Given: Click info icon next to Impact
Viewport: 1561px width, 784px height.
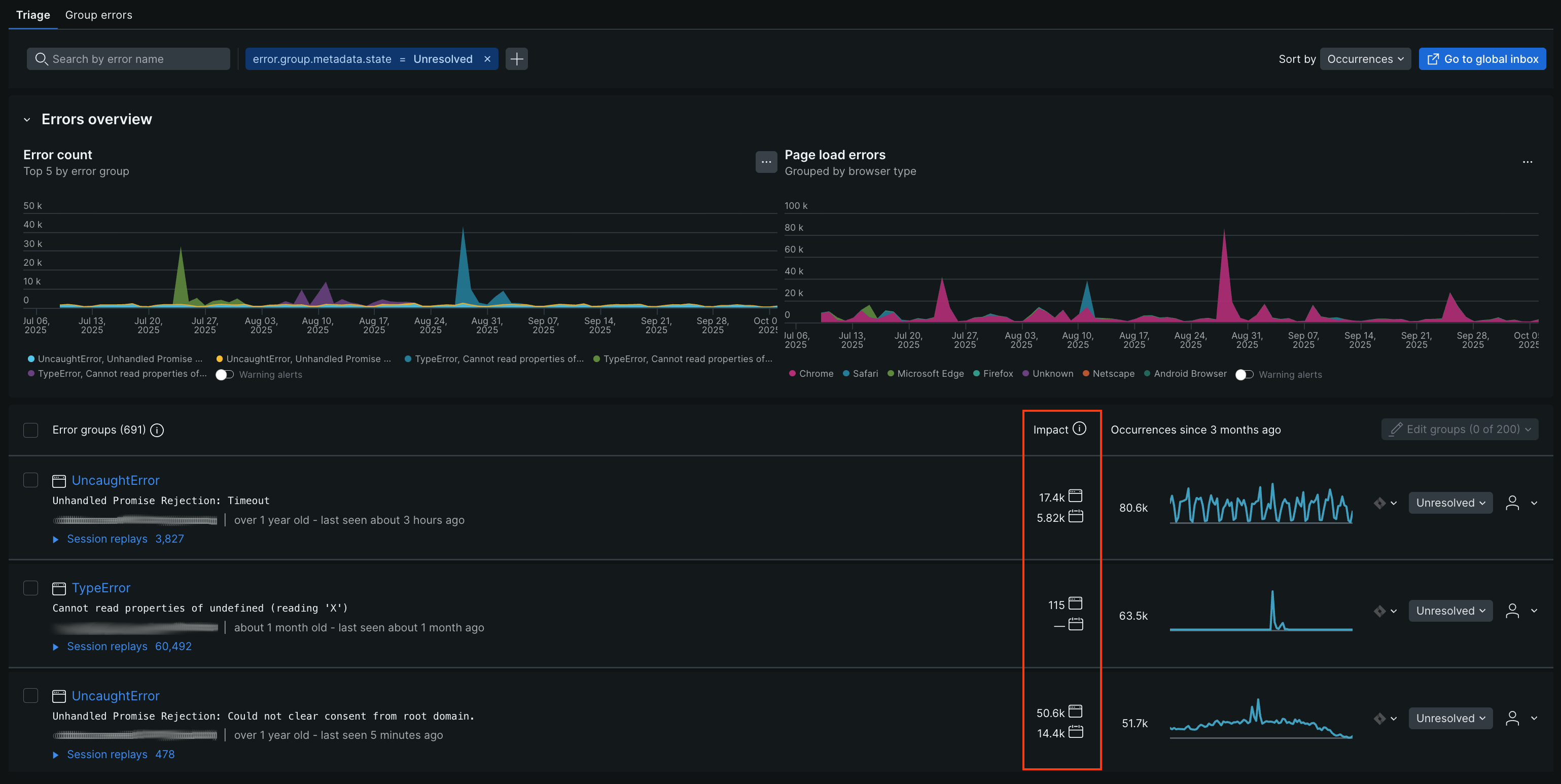Looking at the screenshot, I should point(1079,429).
